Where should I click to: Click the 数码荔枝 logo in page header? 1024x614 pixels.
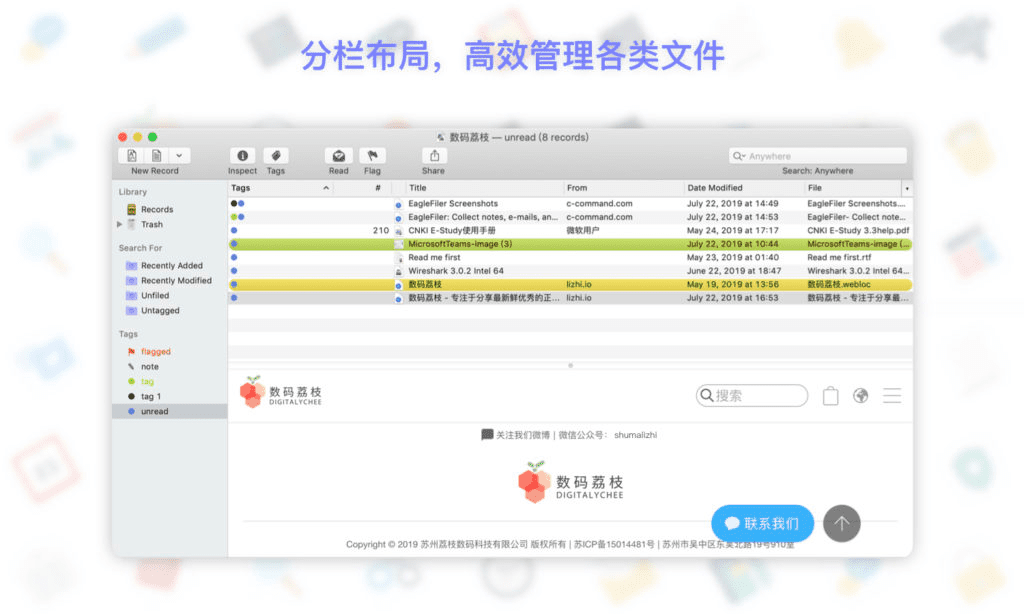281,393
